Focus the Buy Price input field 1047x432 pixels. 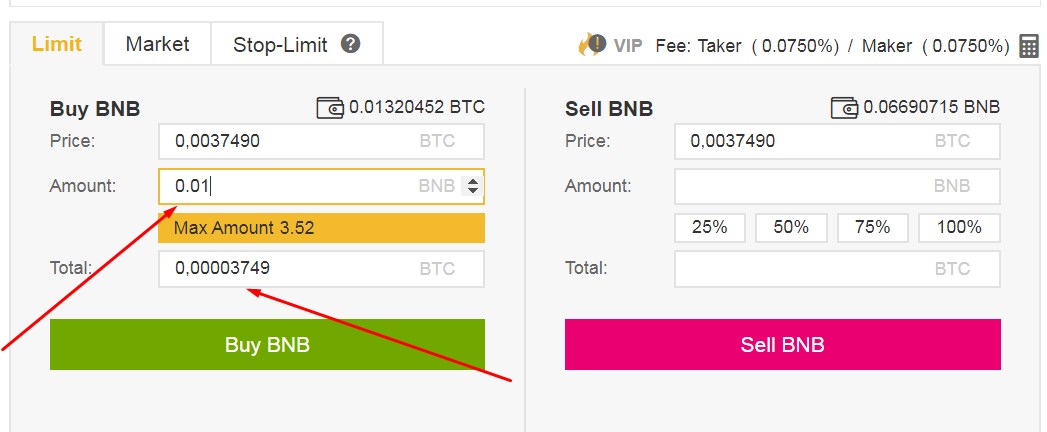[x=321, y=142]
